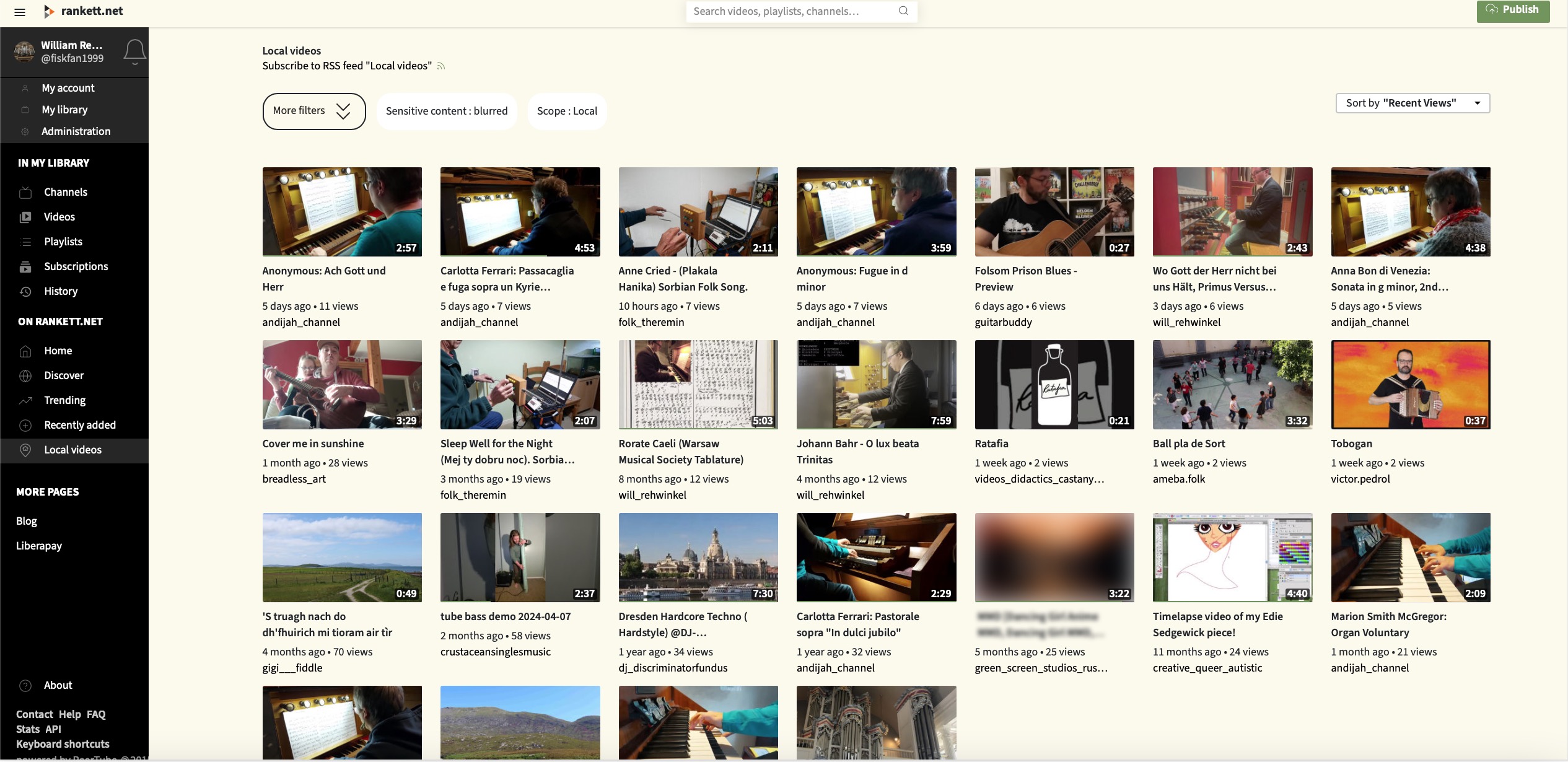Expand the More filters panel
1568x762 pixels.
click(313, 111)
